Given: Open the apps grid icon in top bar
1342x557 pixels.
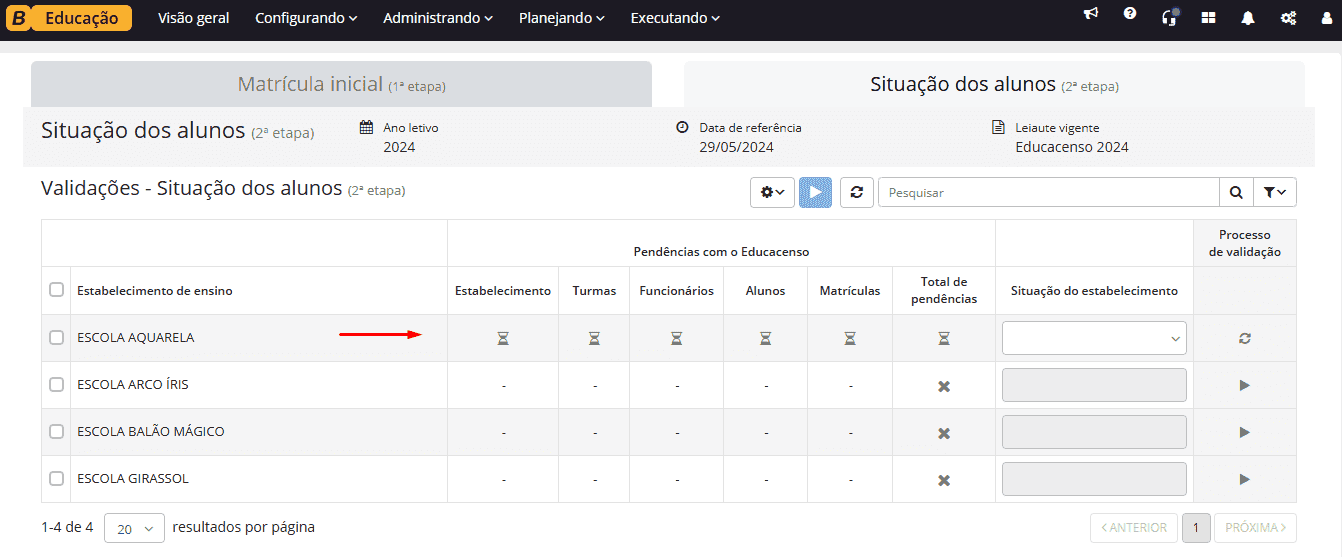Looking at the screenshot, I should tap(1208, 18).
